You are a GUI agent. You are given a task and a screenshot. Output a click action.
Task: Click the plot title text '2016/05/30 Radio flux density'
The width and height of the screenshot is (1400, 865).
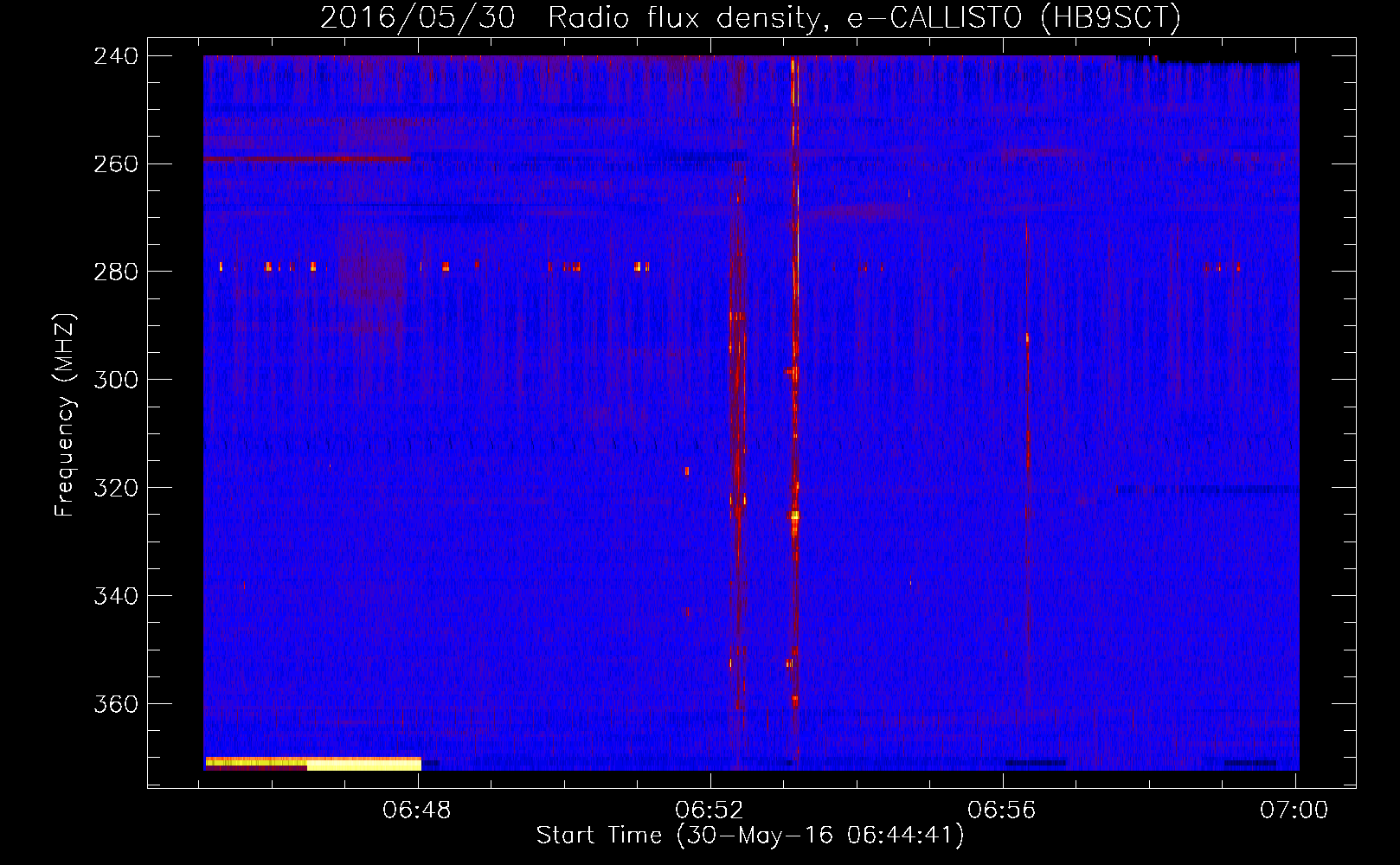[570, 17]
